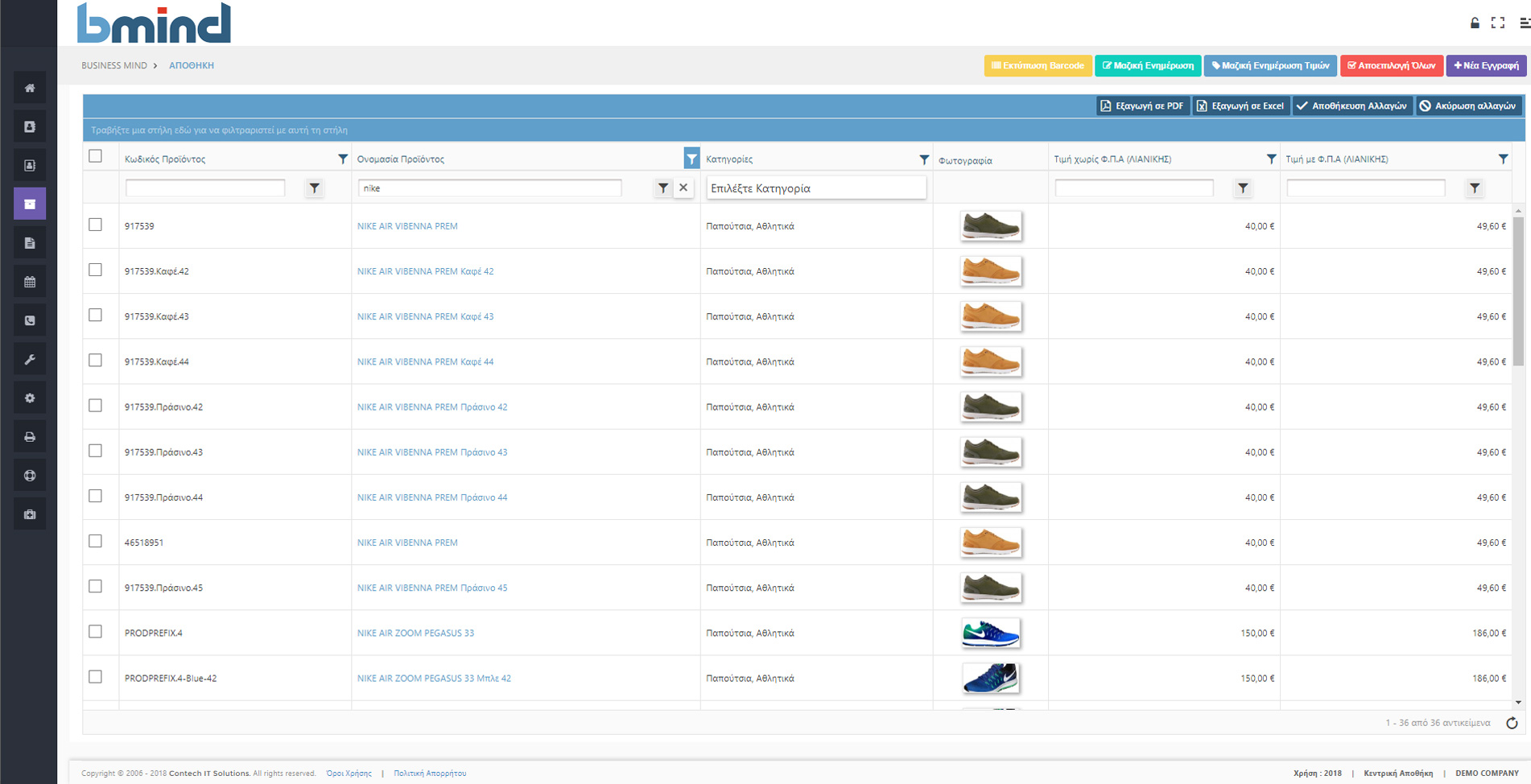Click the refresh icon at the grid footer
The image size is (1531, 784).
coord(1512,723)
